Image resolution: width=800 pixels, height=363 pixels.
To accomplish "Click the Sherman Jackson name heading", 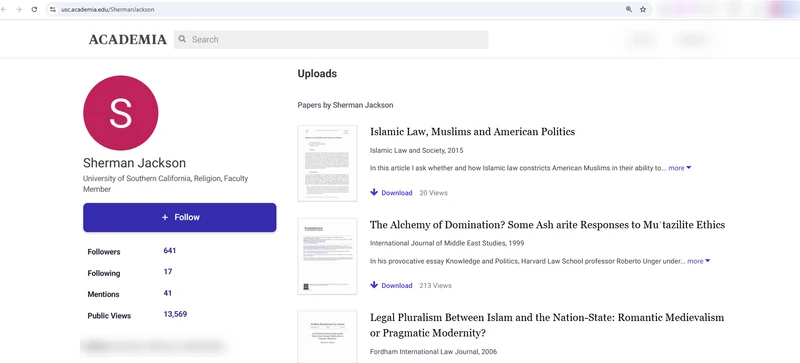I will point(134,163).
